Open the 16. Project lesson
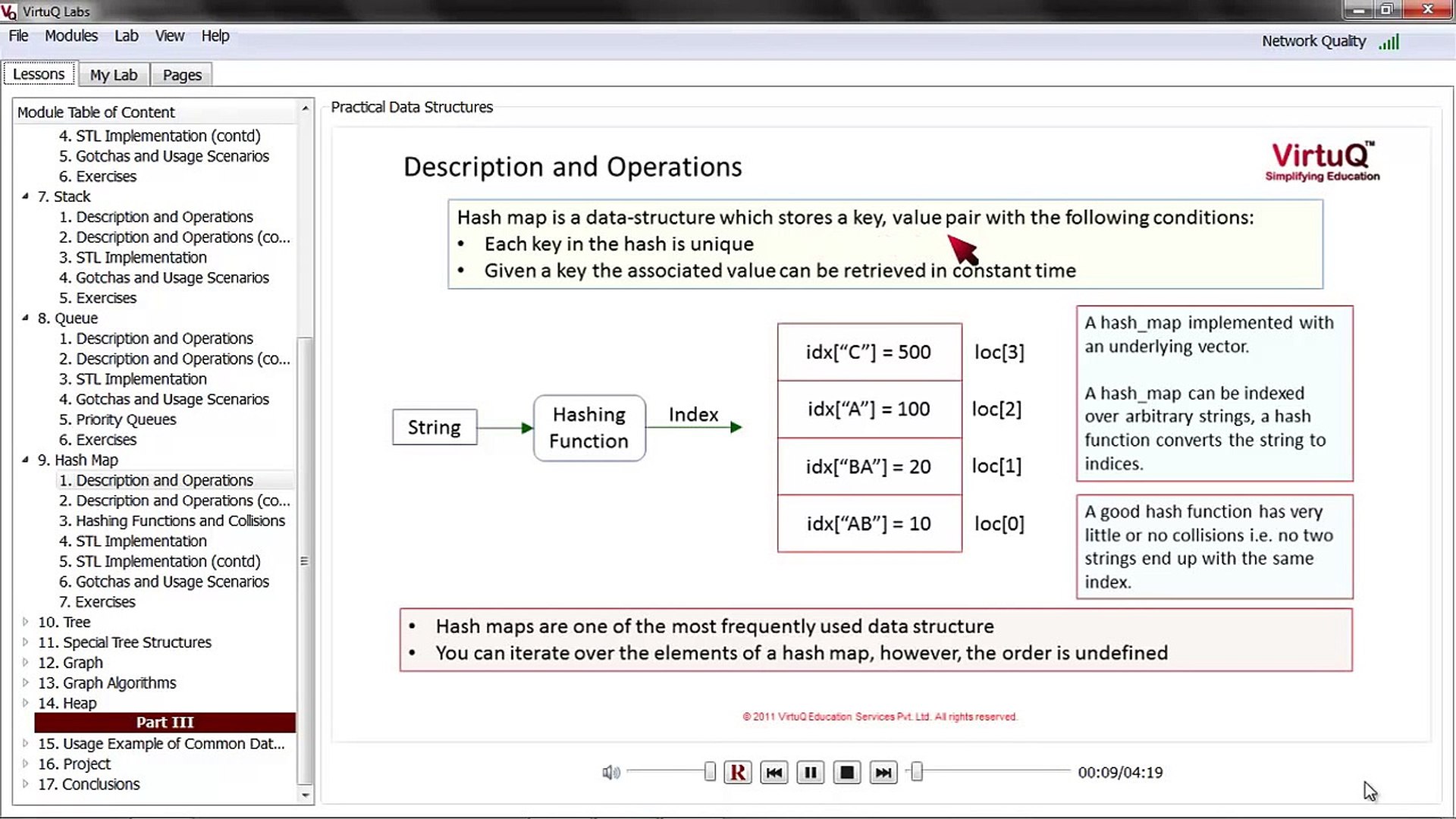Screen dimensions: 1456x819 coord(76,764)
